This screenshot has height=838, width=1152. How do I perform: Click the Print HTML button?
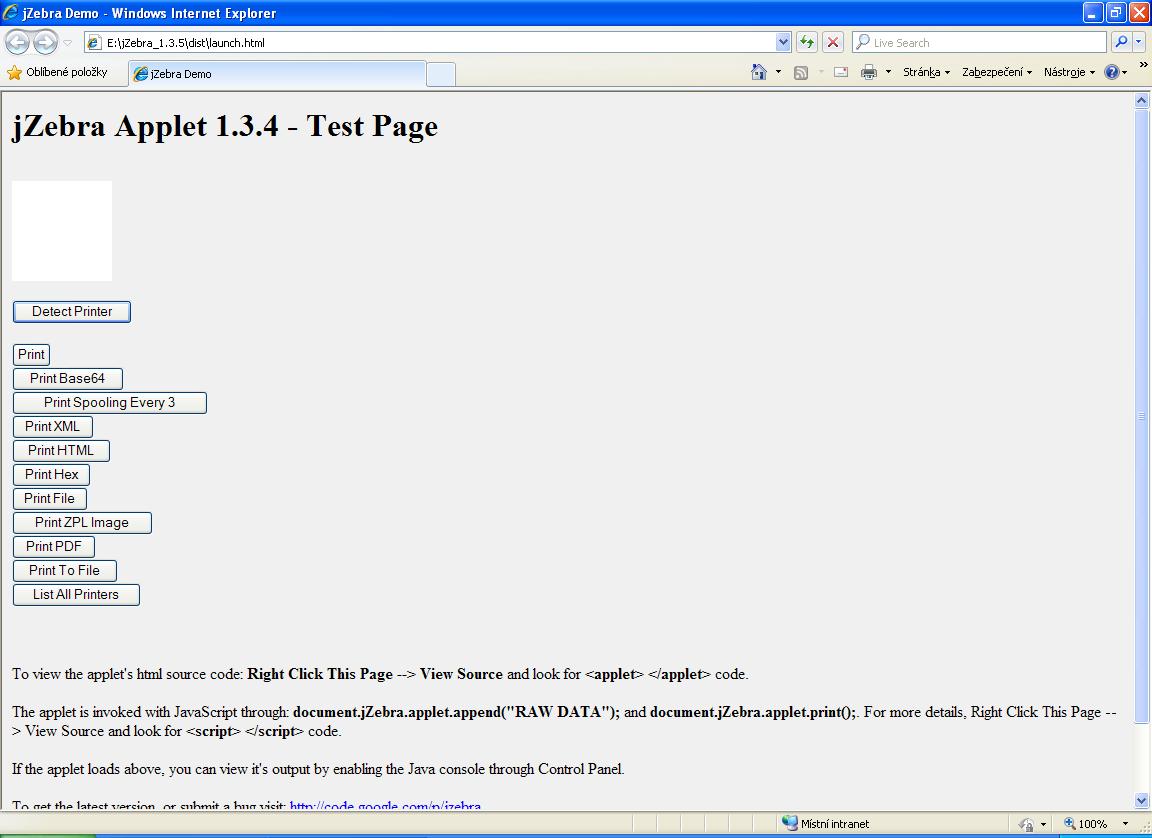(x=61, y=451)
